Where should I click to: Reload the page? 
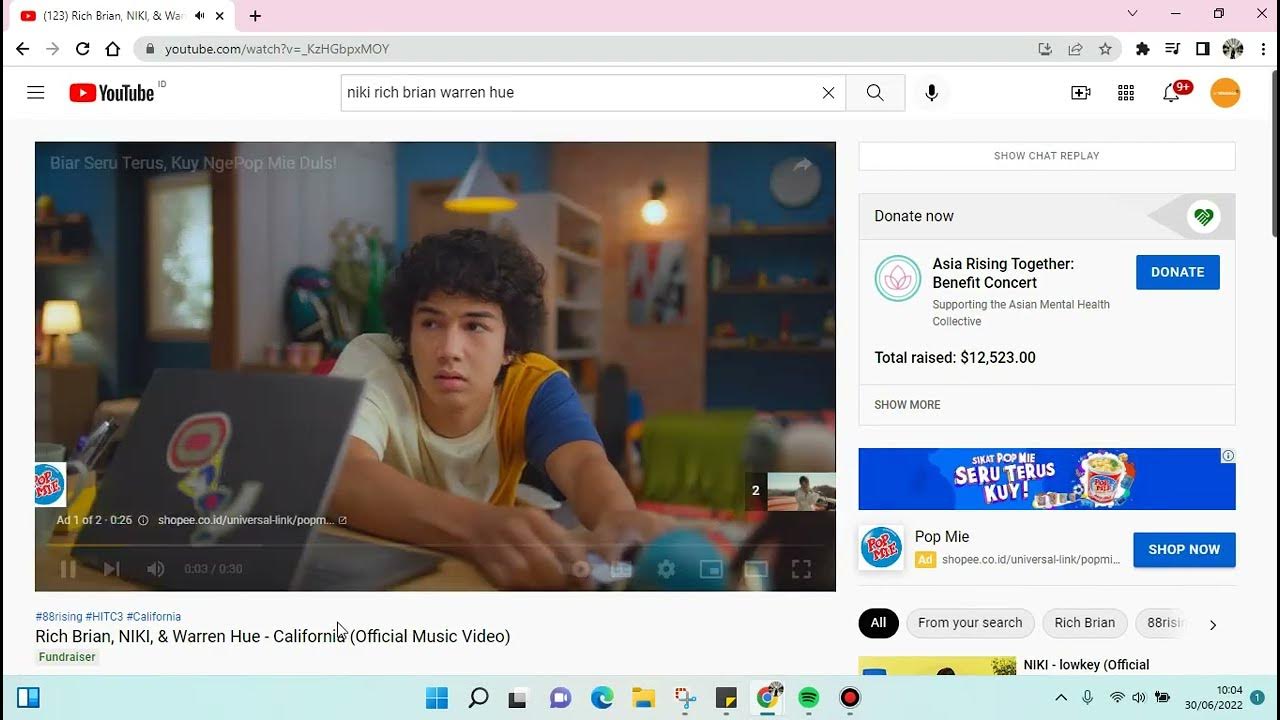click(82, 49)
